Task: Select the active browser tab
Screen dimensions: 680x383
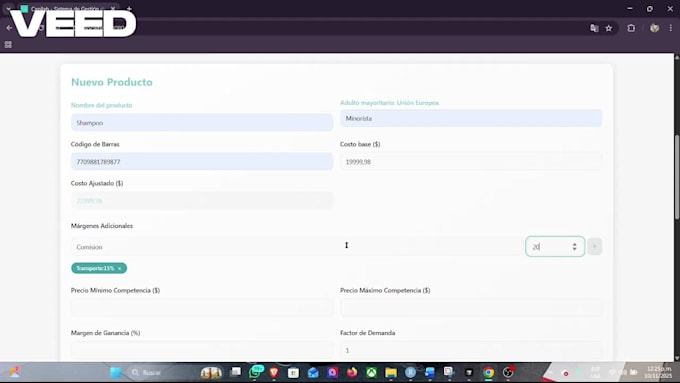Action: coord(69,8)
